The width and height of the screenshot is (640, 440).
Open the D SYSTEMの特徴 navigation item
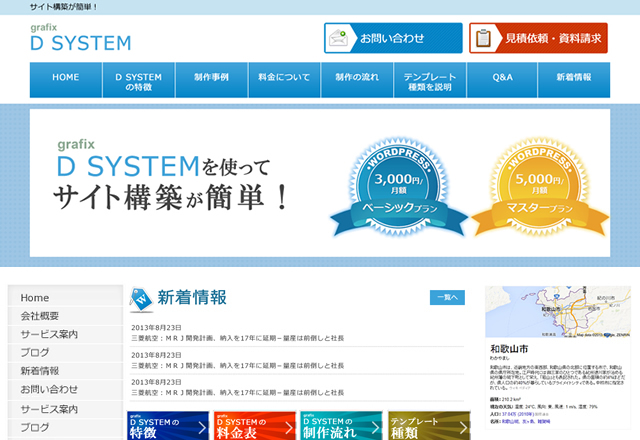[138, 80]
